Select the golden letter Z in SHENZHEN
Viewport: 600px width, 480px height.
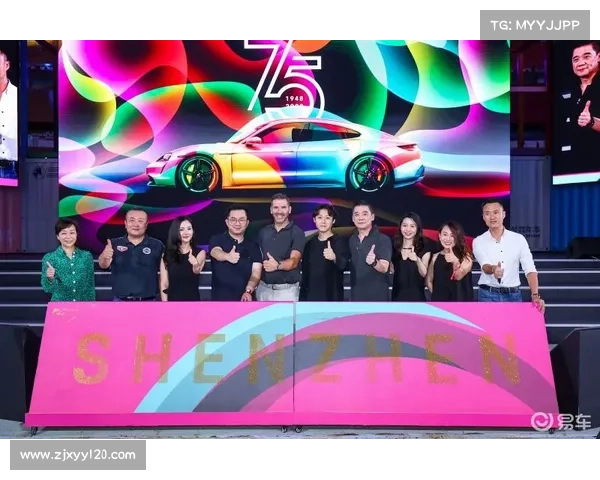coord(323,358)
